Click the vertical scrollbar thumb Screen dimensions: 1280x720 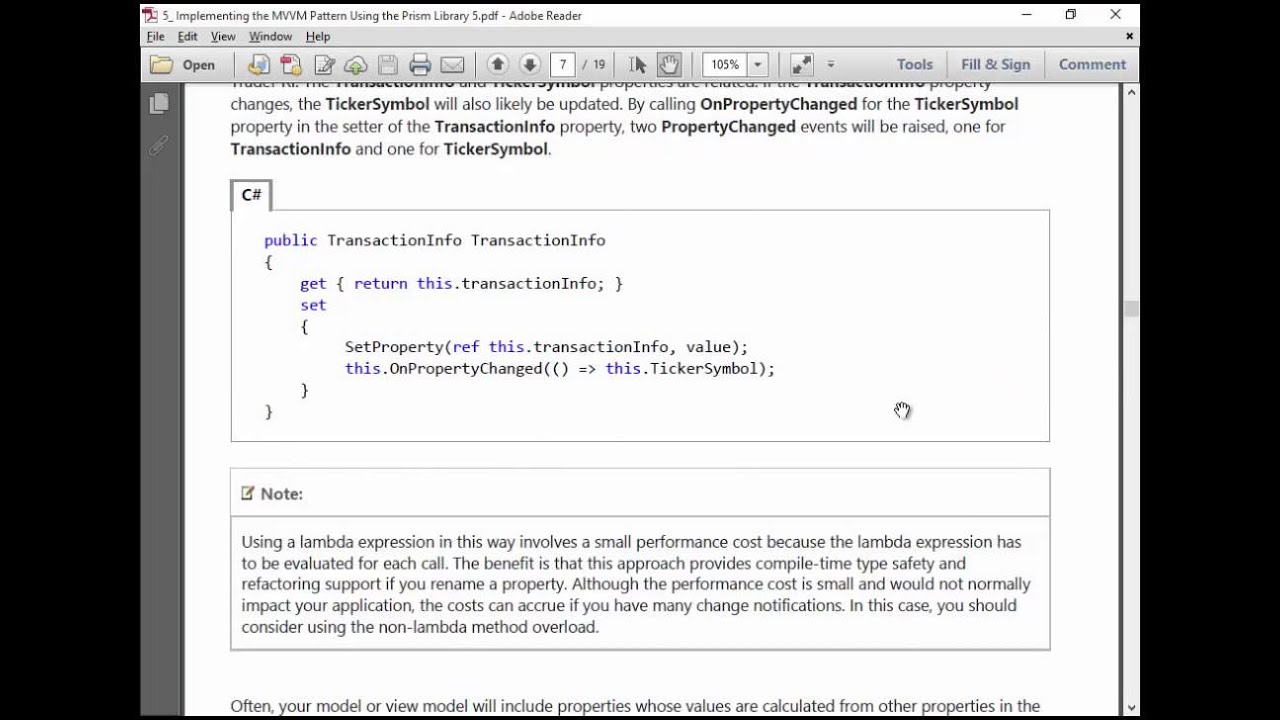tap(1131, 309)
